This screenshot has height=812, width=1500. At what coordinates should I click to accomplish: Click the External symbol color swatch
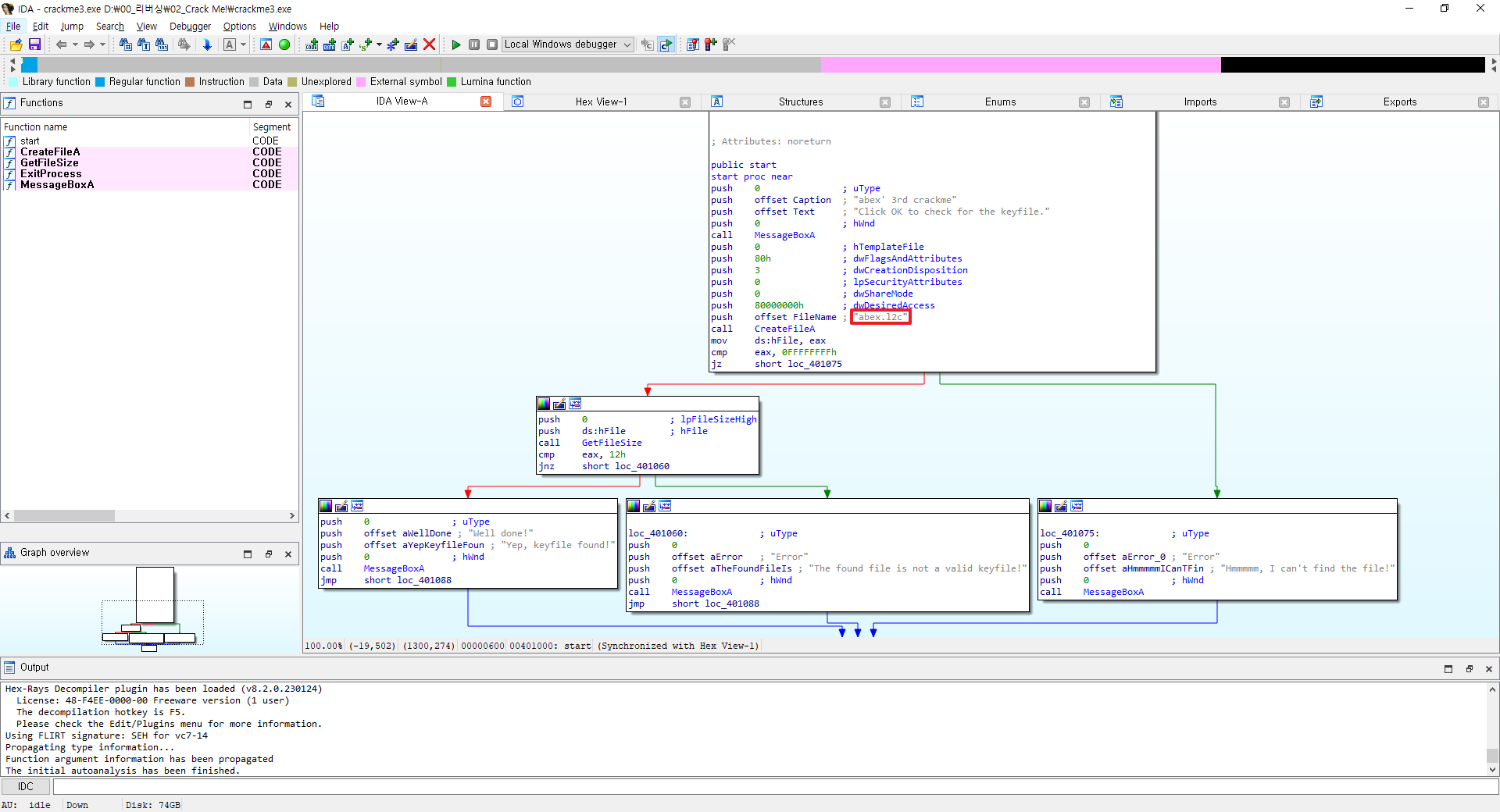pyautogui.click(x=361, y=82)
